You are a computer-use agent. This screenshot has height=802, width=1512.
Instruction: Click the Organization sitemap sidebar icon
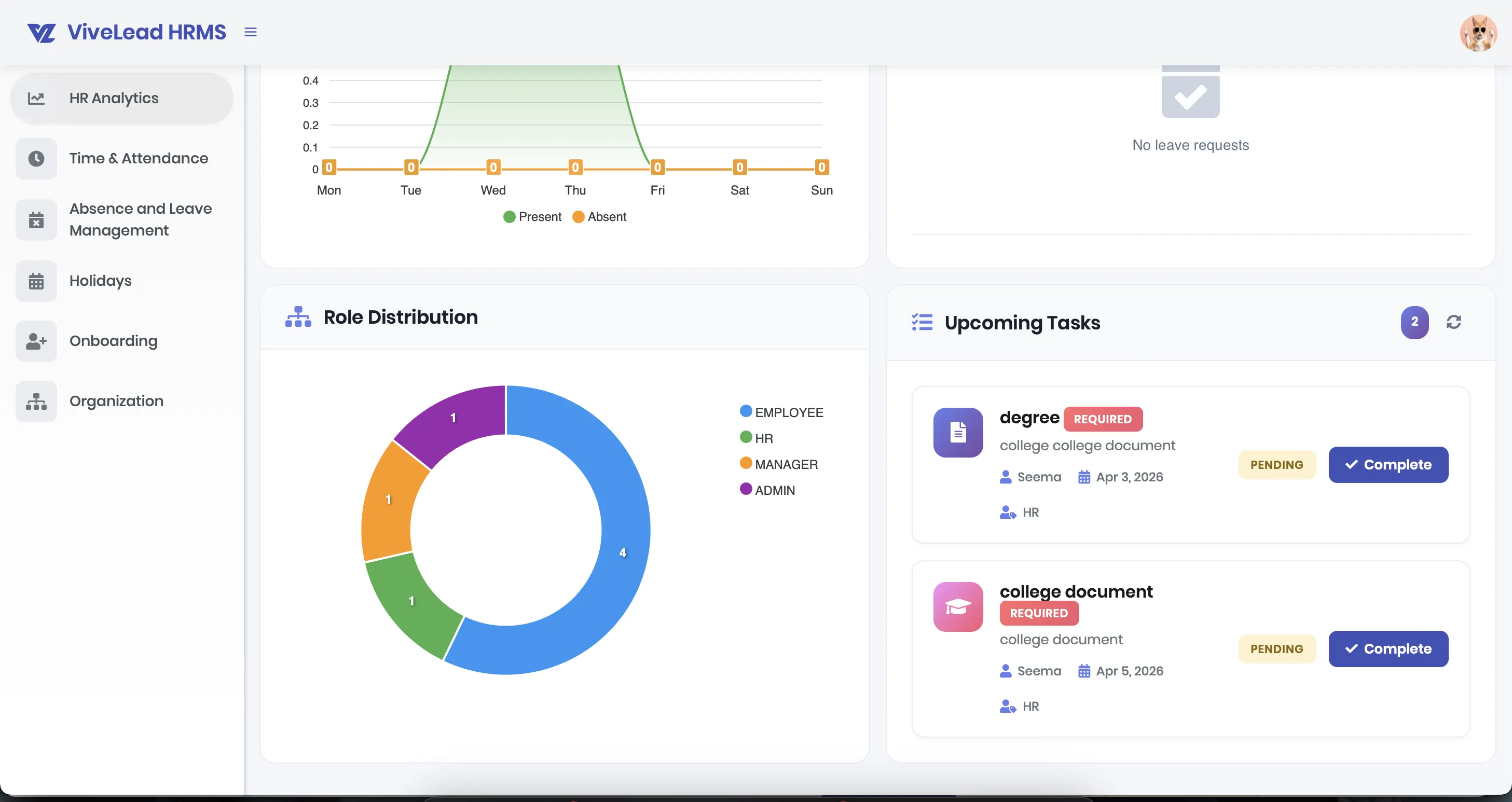(36, 402)
